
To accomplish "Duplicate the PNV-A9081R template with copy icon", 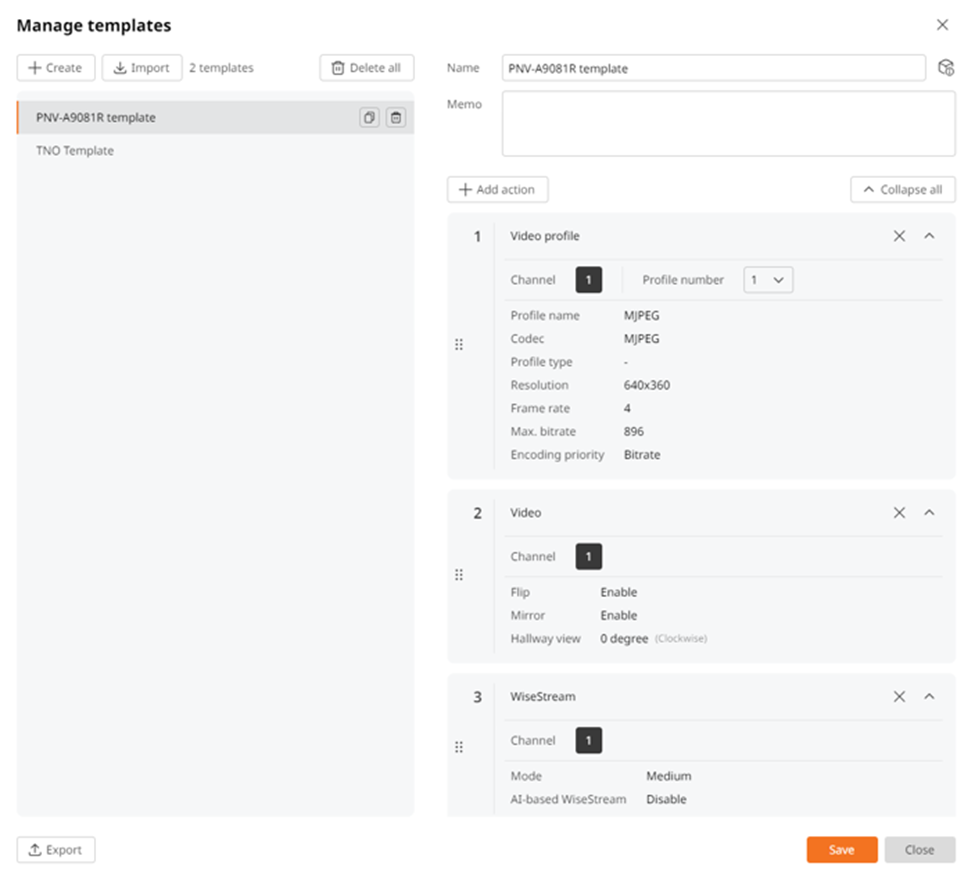I will tap(369, 117).
